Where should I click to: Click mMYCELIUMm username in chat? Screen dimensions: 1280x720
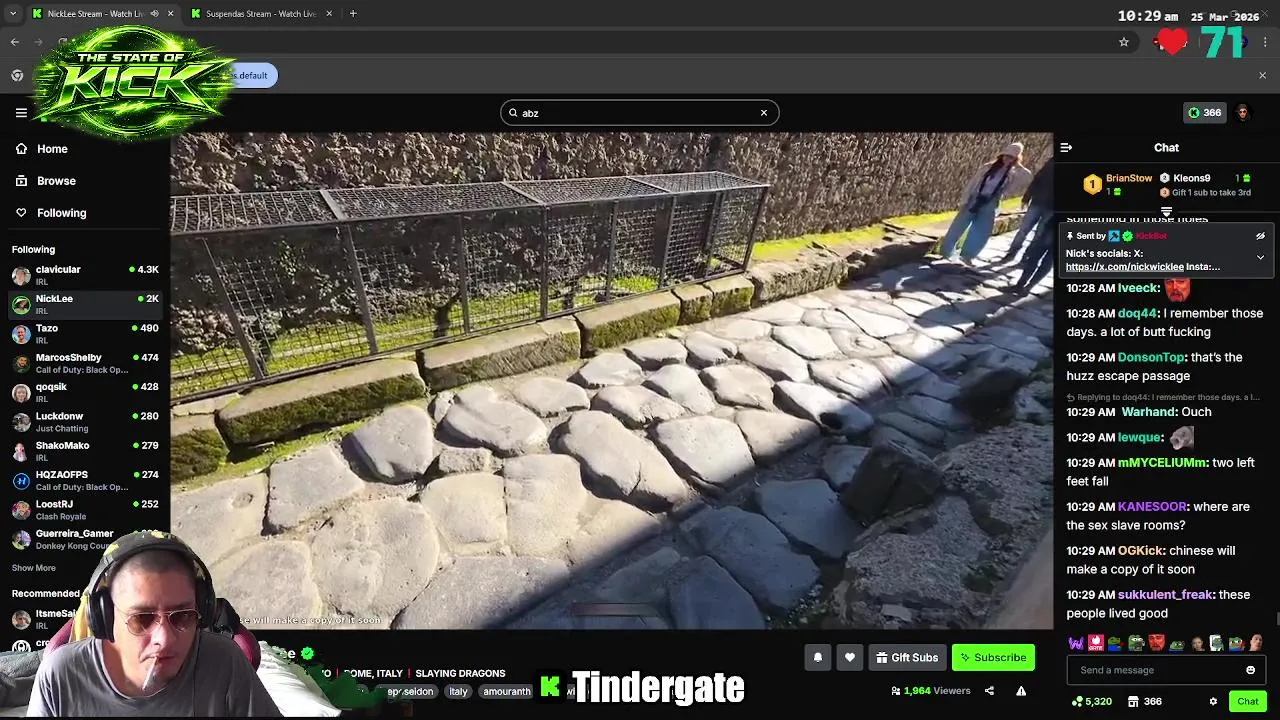tap(1162, 463)
